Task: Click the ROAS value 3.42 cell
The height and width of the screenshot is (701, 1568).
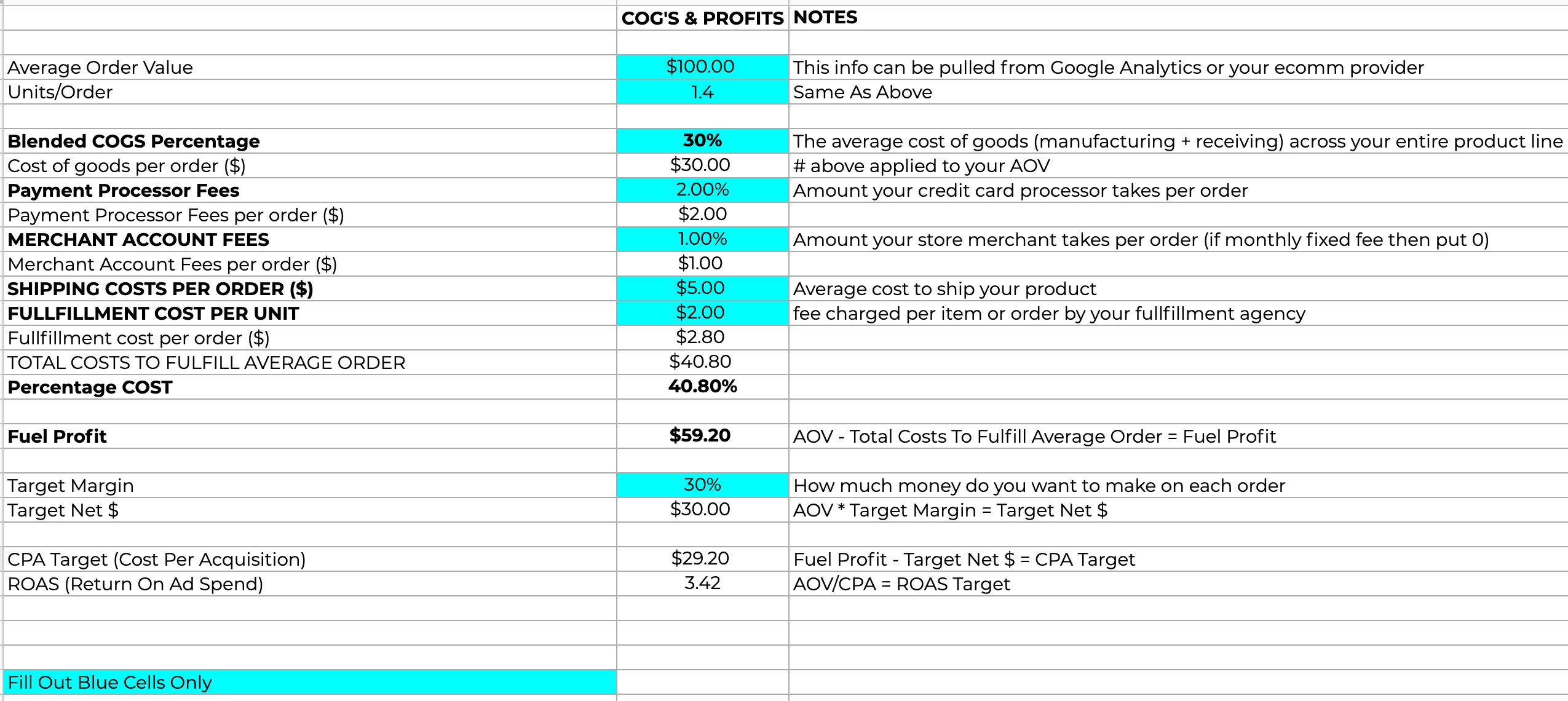Action: click(x=702, y=584)
